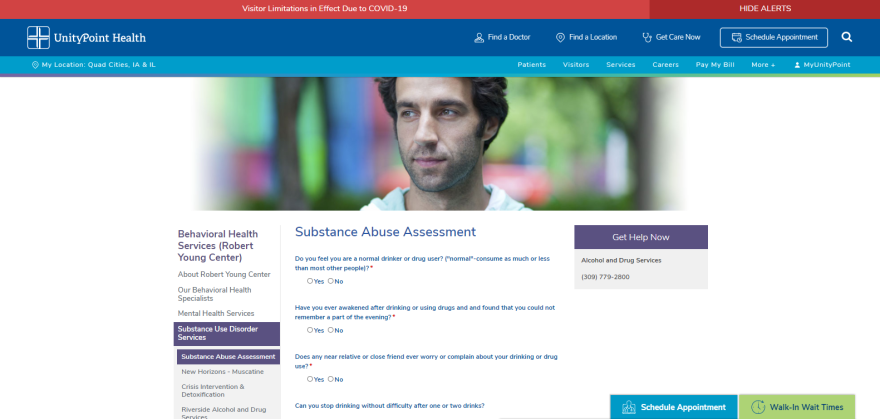Expand the More + menu
Screen dimensions: 880x419
pyautogui.click(x=763, y=65)
